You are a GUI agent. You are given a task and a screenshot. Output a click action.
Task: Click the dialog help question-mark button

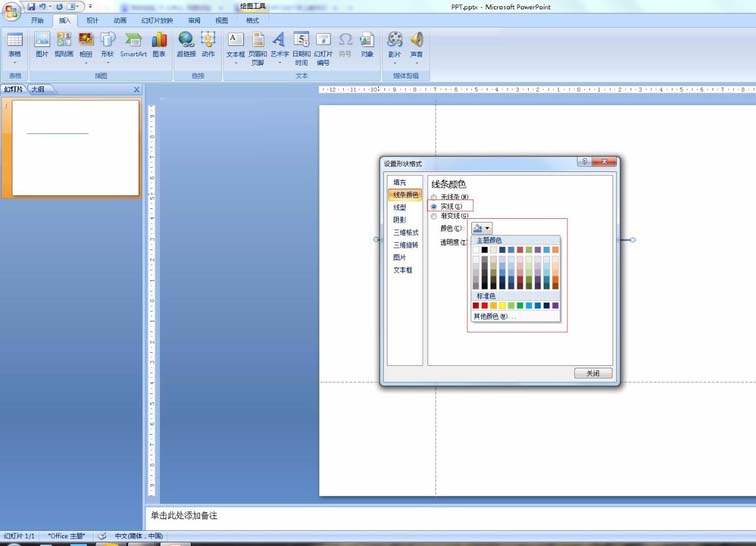(x=584, y=162)
